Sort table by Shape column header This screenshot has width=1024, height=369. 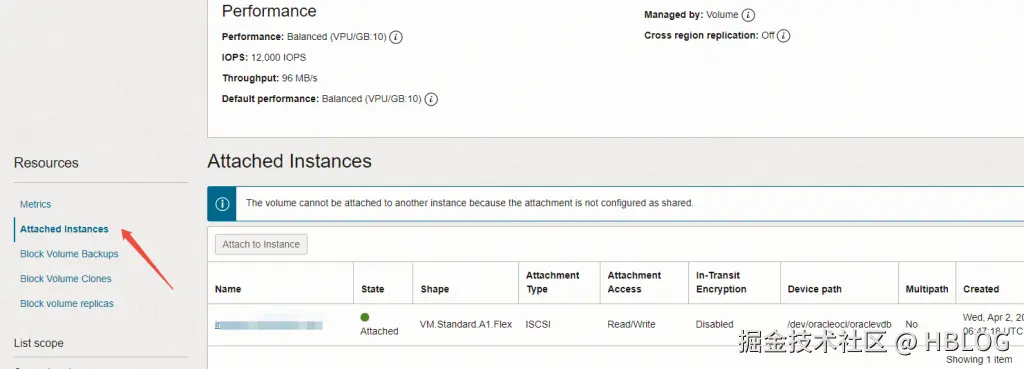(x=435, y=289)
